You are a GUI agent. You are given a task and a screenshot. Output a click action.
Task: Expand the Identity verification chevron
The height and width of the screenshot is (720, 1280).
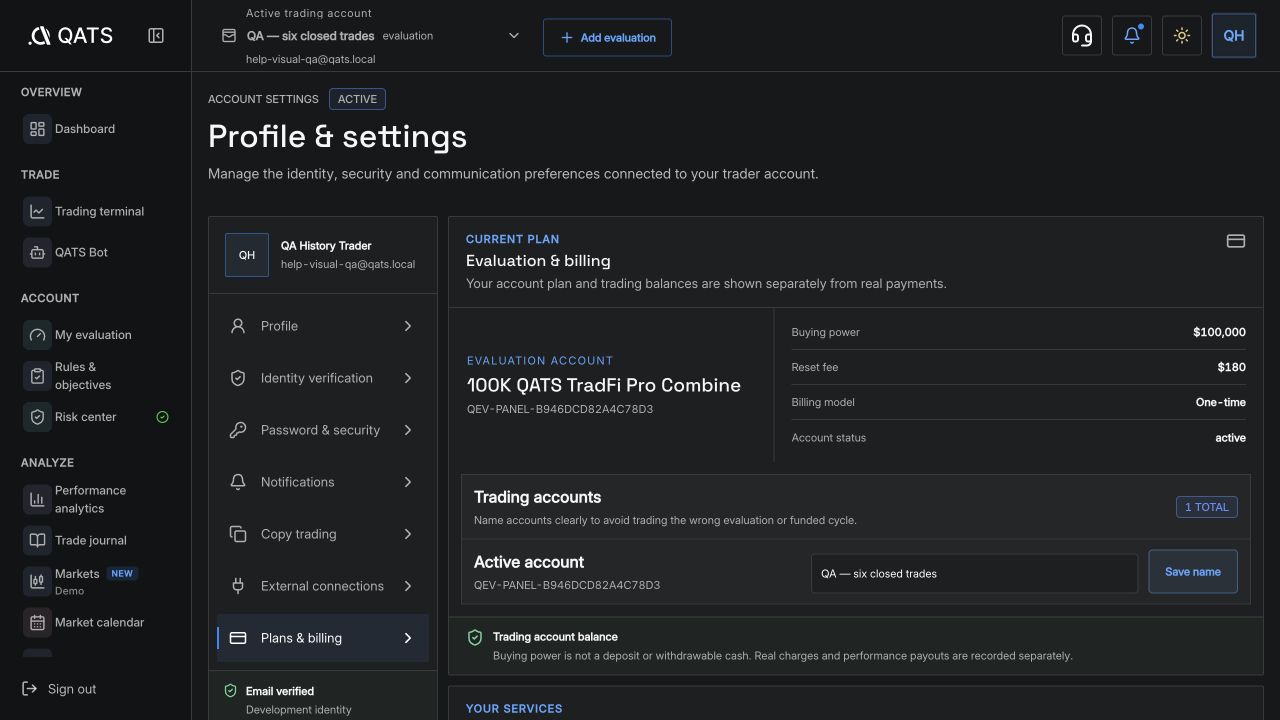click(408, 378)
